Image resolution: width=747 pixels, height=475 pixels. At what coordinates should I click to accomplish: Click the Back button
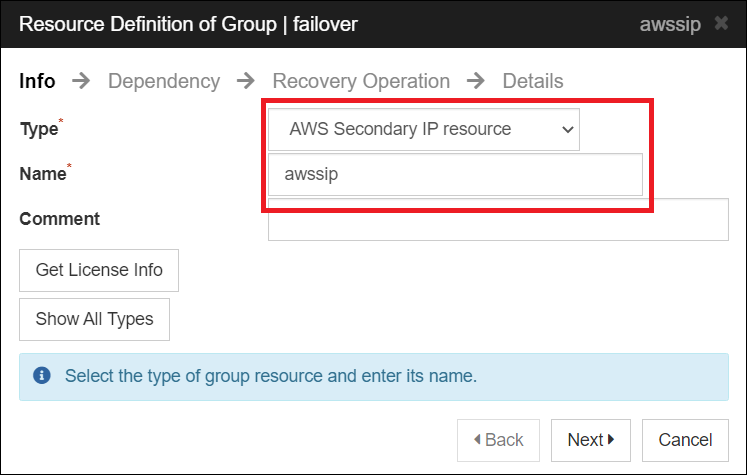point(498,440)
